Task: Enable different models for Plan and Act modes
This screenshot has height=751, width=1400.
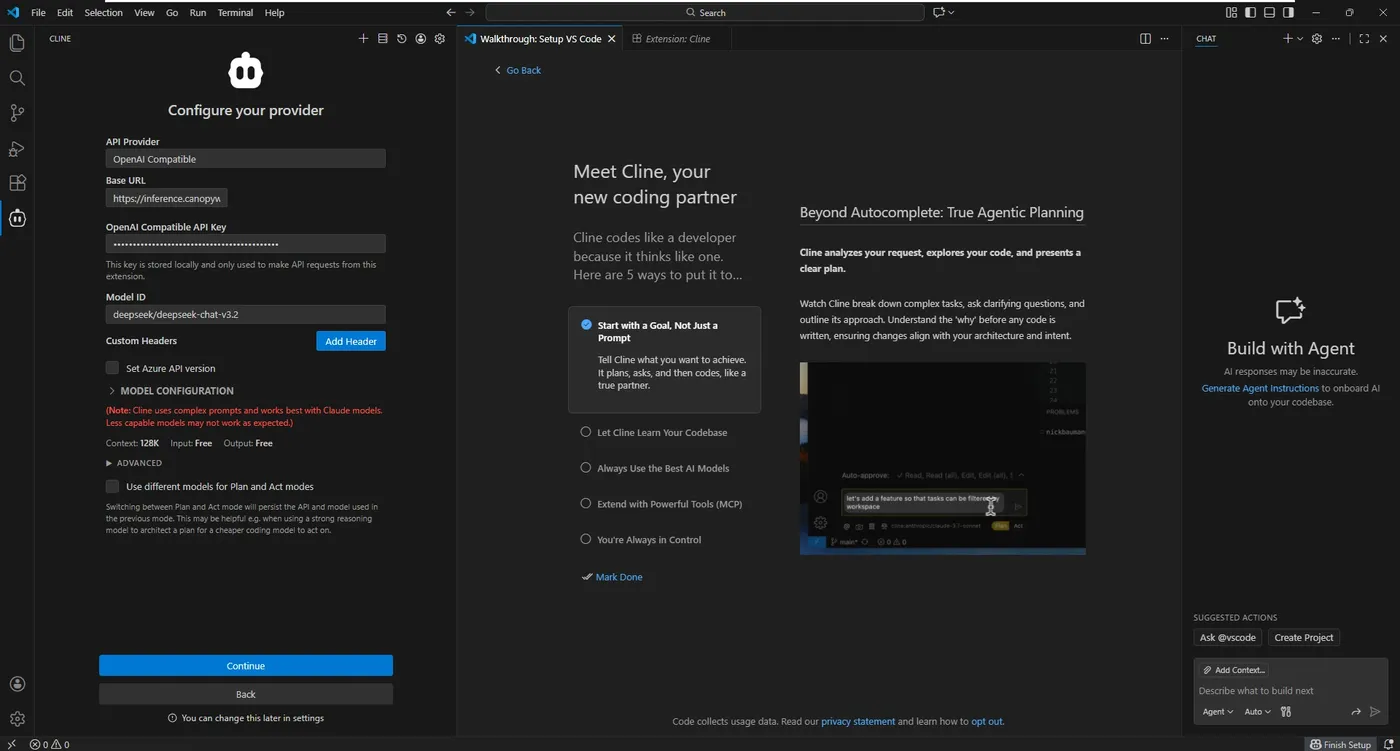Action: point(112,486)
